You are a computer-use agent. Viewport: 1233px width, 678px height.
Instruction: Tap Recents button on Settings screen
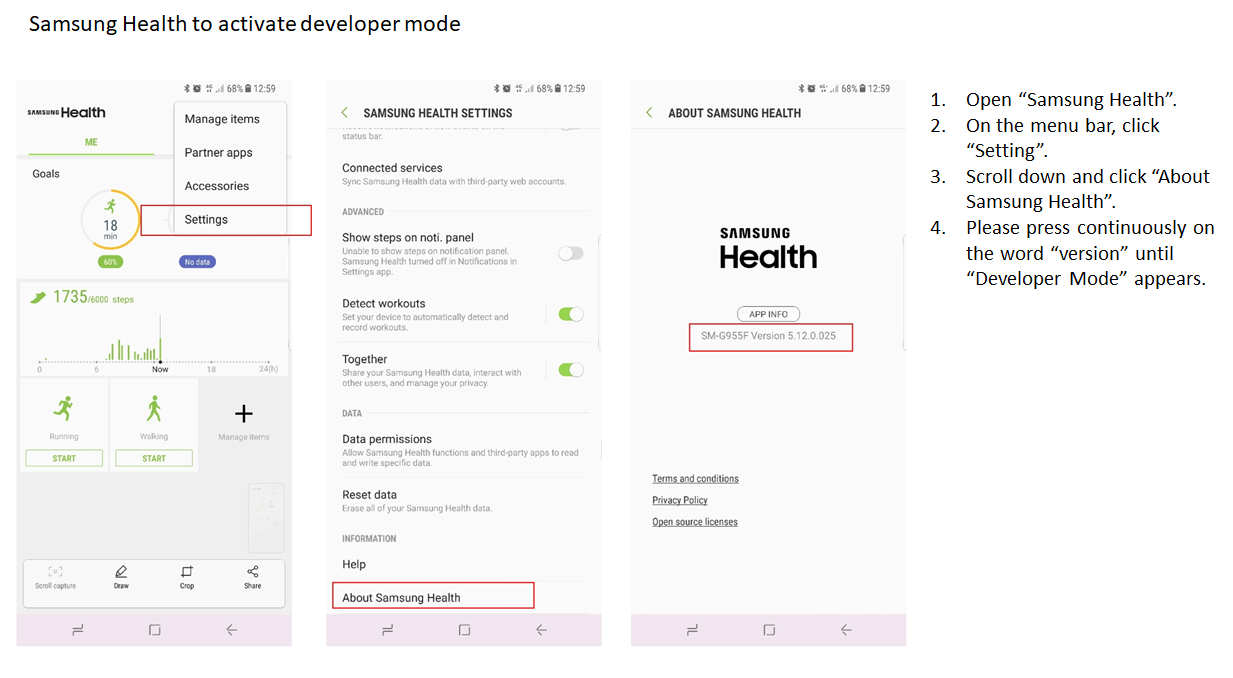tap(387, 630)
